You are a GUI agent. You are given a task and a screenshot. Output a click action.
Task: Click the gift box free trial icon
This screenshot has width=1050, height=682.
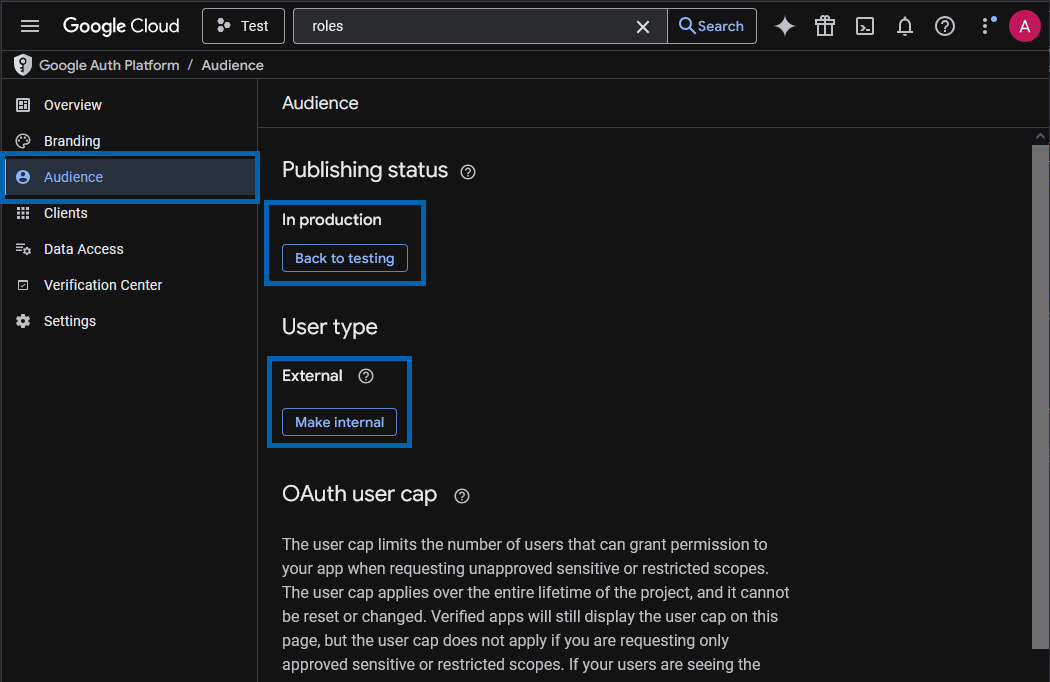[825, 26]
